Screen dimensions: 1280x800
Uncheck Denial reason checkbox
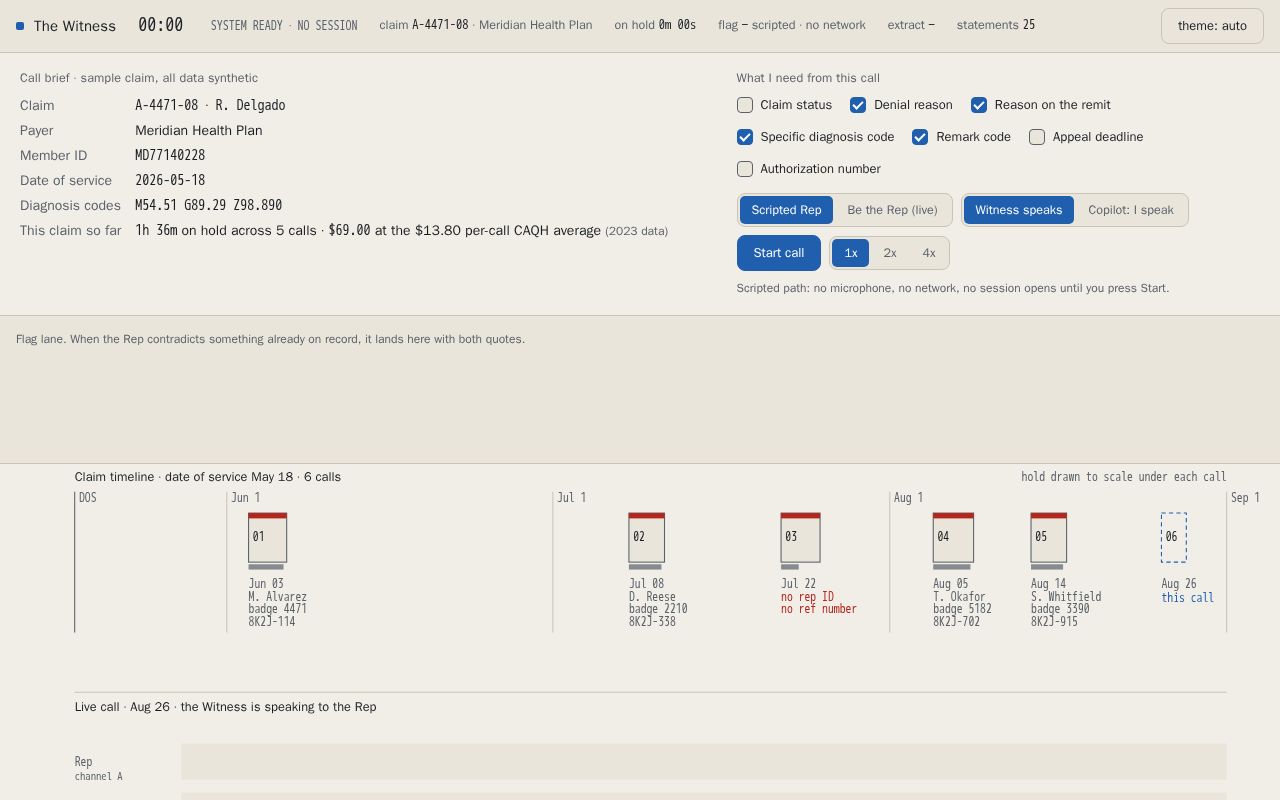pos(858,105)
